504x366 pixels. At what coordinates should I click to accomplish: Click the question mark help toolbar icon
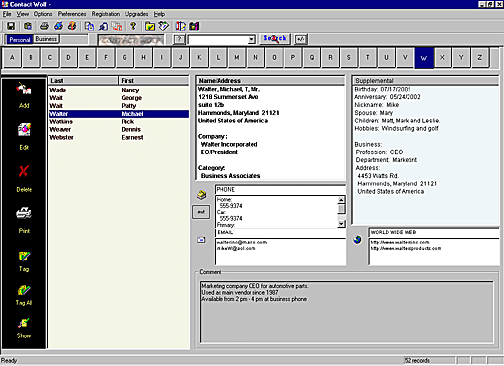coord(133,26)
